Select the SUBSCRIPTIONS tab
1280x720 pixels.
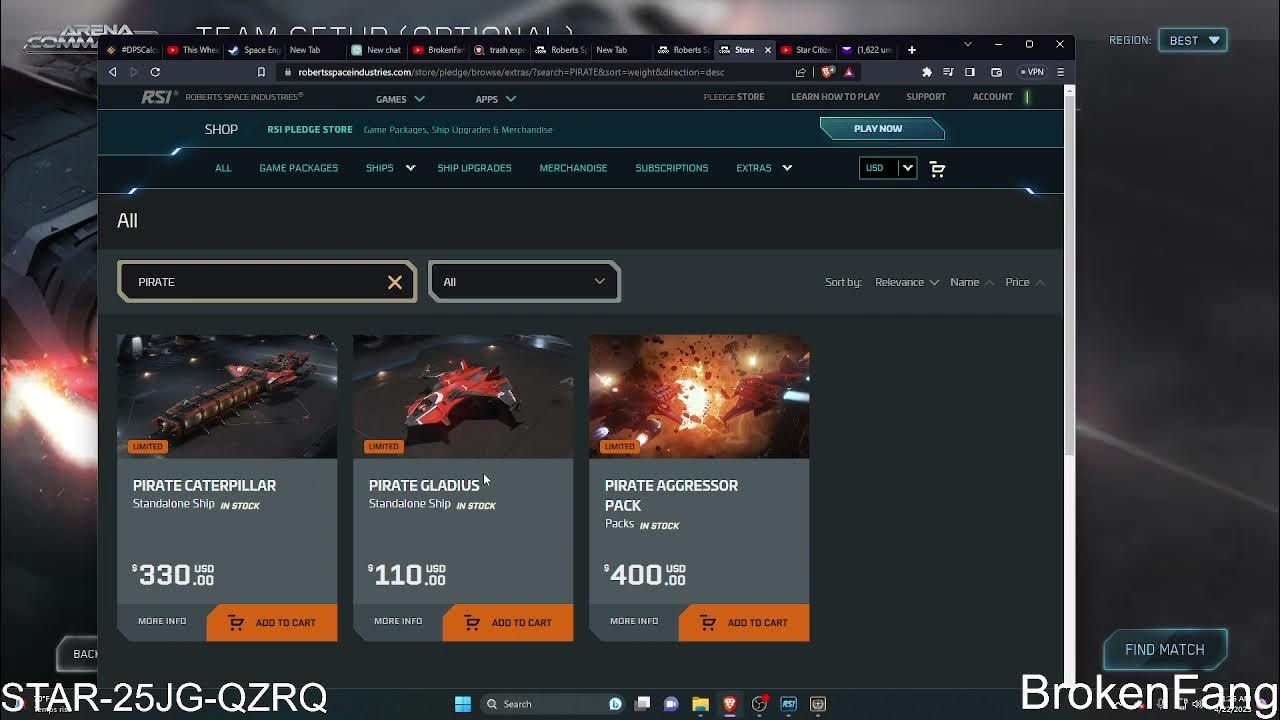click(x=671, y=168)
